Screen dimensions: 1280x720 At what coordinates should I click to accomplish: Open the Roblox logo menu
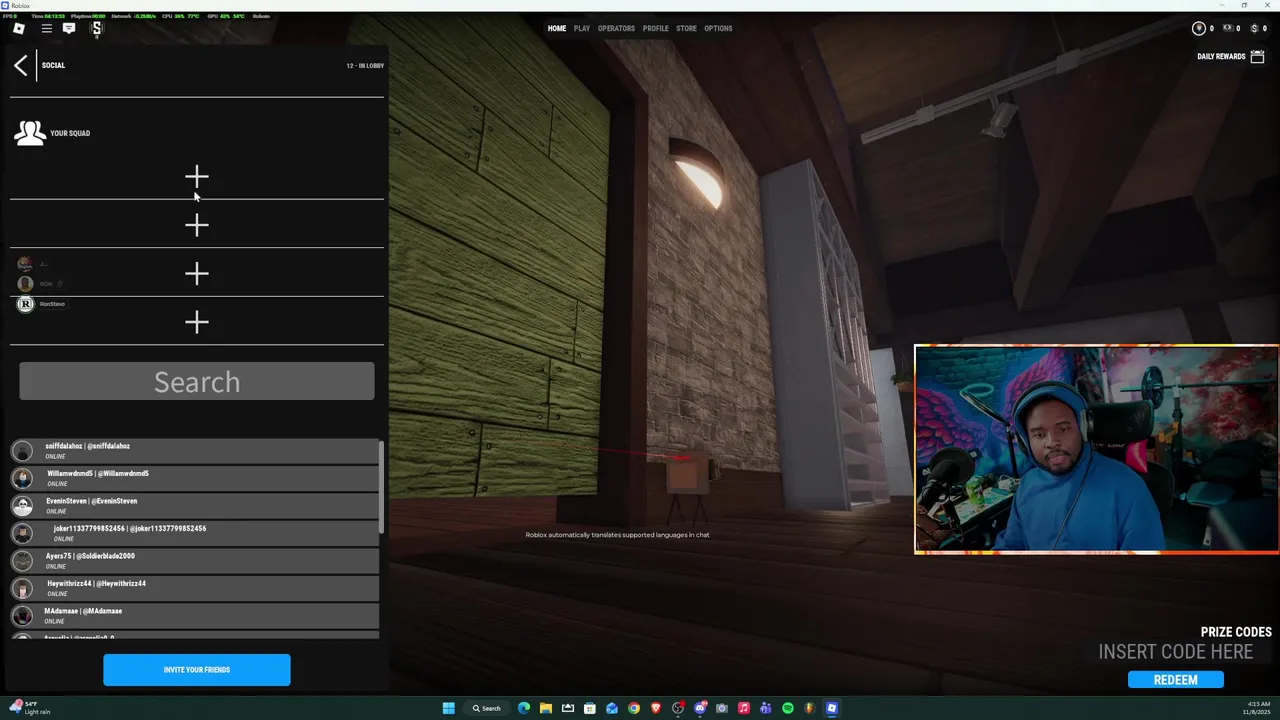(18, 28)
